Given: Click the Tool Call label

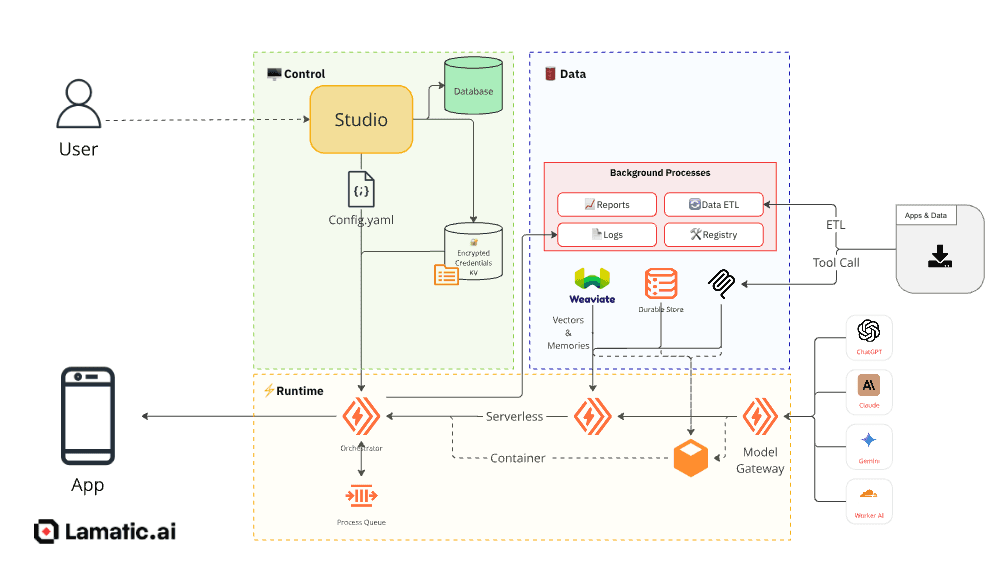Looking at the screenshot, I should (x=836, y=262).
